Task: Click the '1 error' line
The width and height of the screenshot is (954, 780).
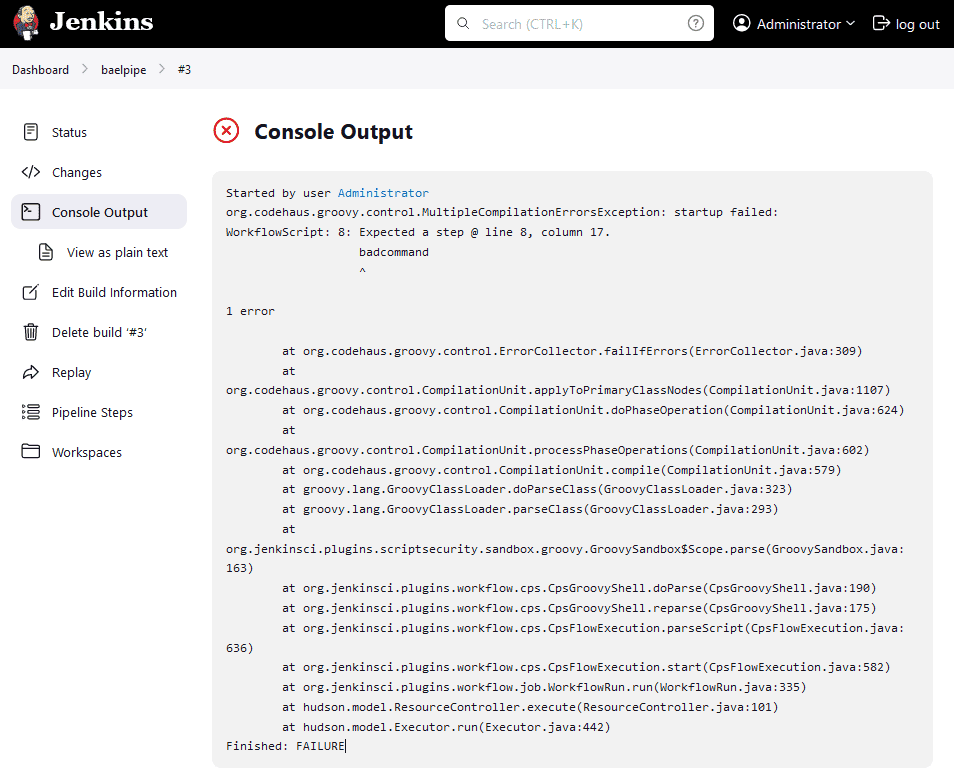Action: click(x=250, y=311)
